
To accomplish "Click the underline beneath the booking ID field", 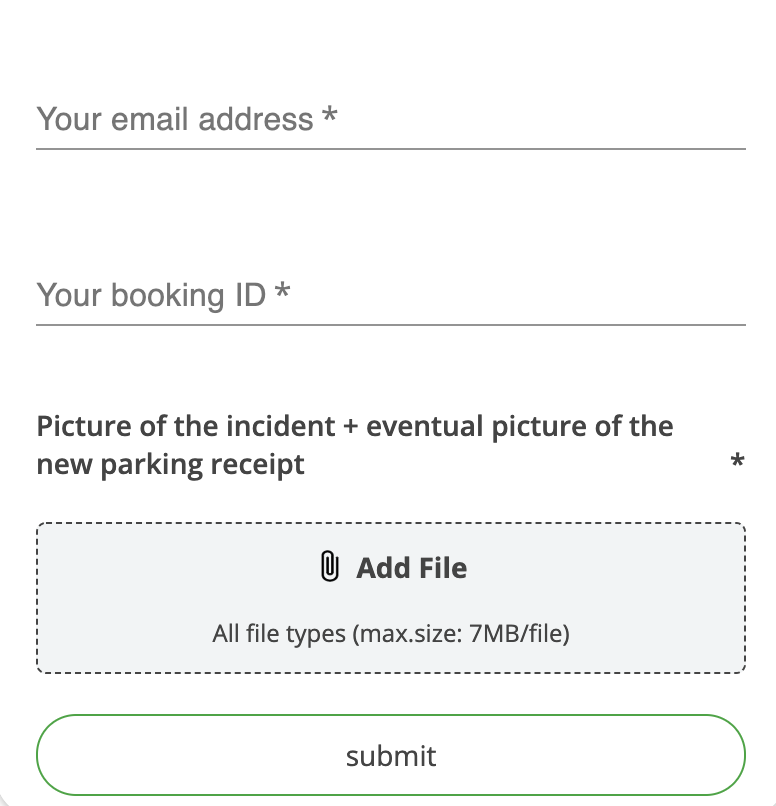I will coord(391,325).
